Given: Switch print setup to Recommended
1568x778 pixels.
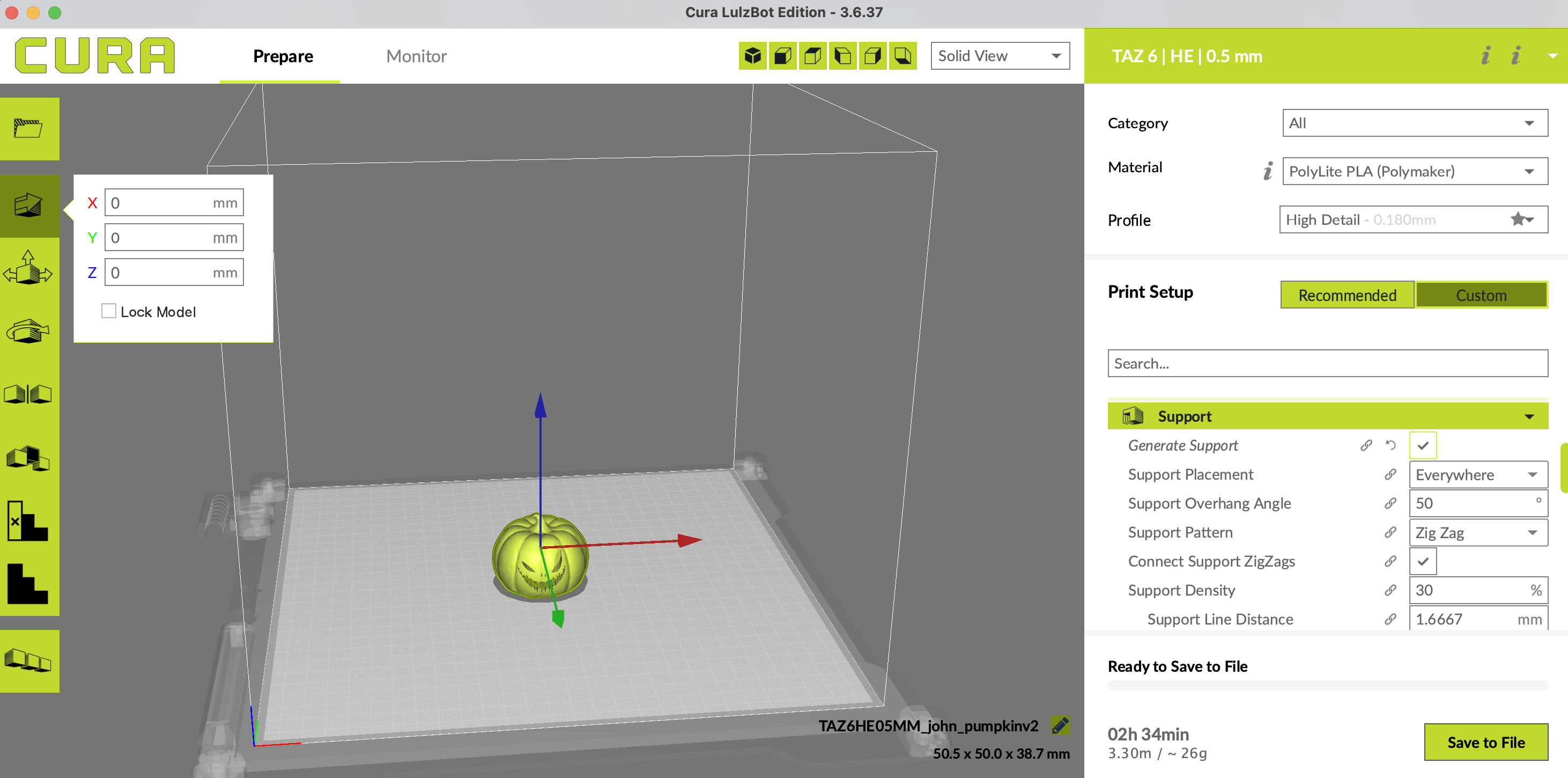Looking at the screenshot, I should pos(1347,295).
